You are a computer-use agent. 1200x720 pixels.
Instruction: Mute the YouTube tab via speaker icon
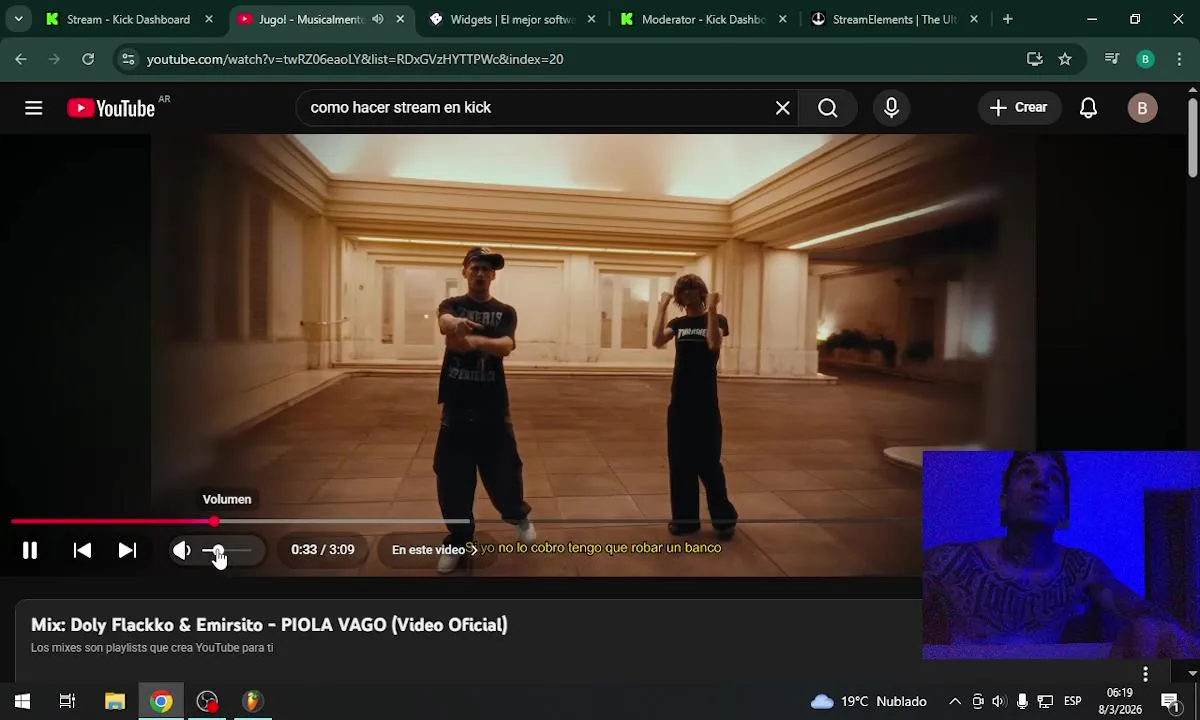coord(377,19)
